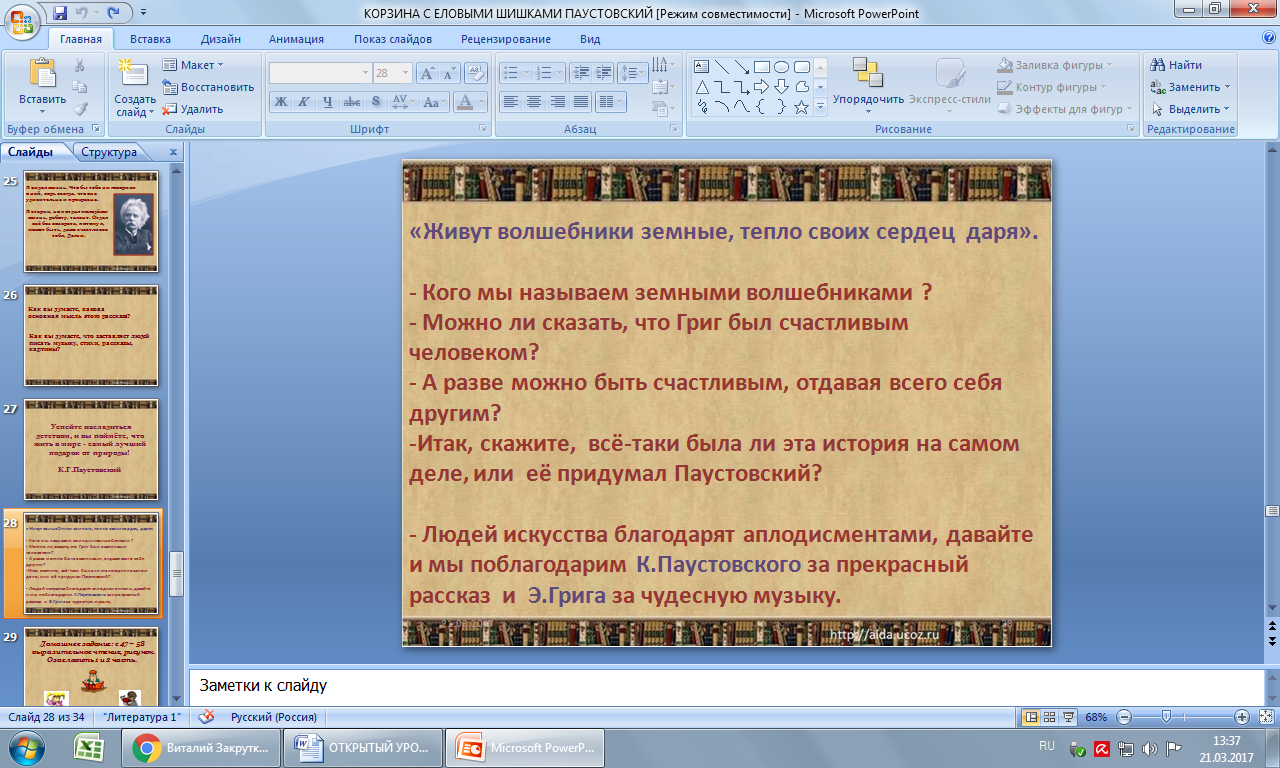The image size is (1280, 768).
Task: Select slide 26 thumbnail
Action: pyautogui.click(x=91, y=335)
